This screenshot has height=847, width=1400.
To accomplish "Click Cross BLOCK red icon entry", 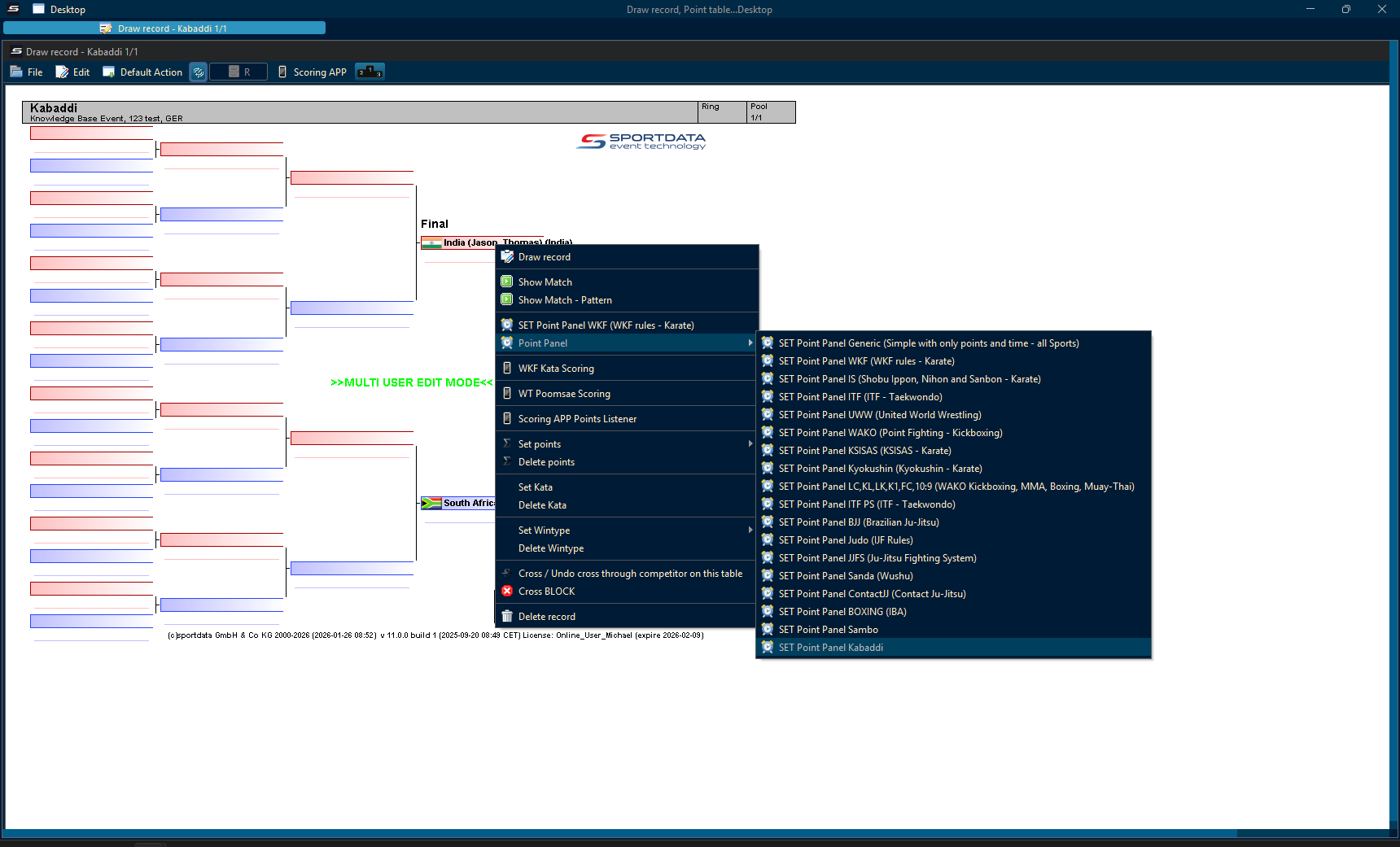I will click(x=546, y=592).
